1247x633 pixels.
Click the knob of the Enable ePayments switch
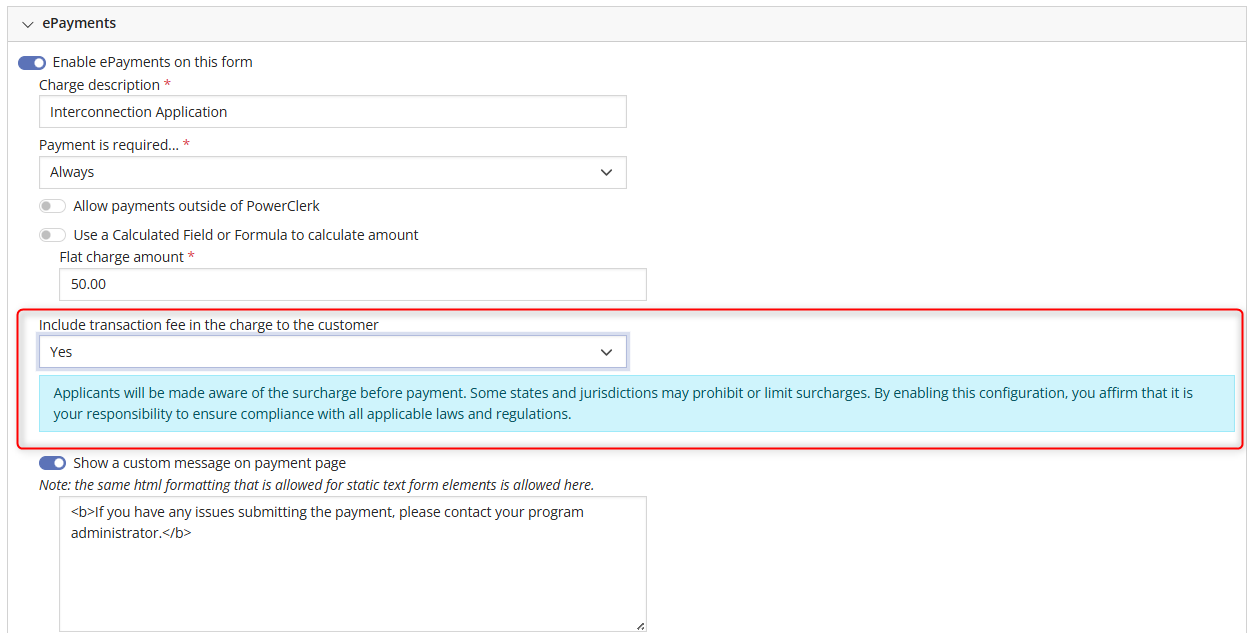(x=38, y=61)
